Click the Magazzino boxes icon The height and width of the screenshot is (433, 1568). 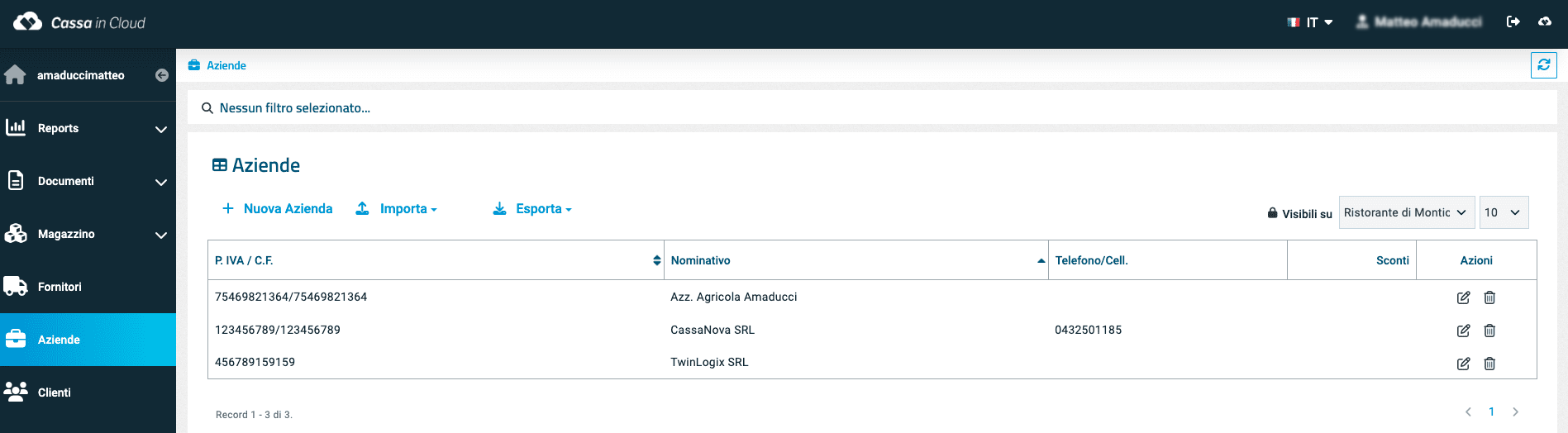(x=16, y=233)
